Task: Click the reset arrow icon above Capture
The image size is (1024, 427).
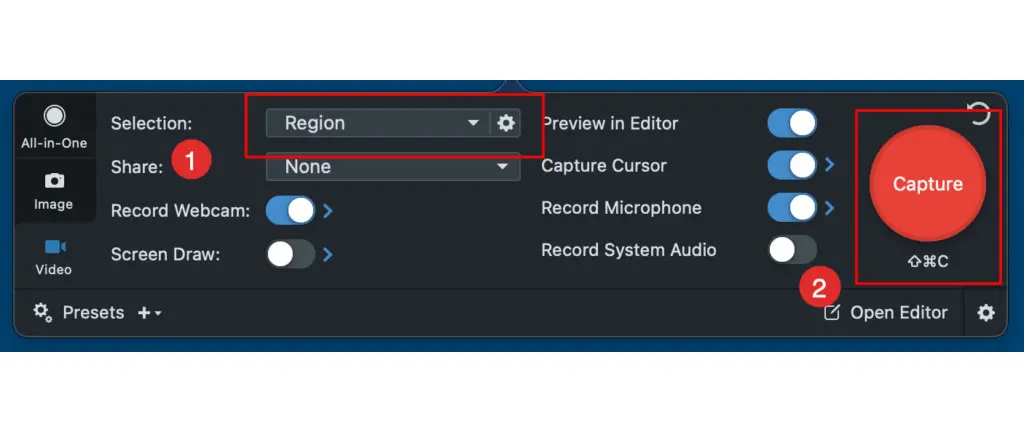Action: pyautogui.click(x=980, y=113)
